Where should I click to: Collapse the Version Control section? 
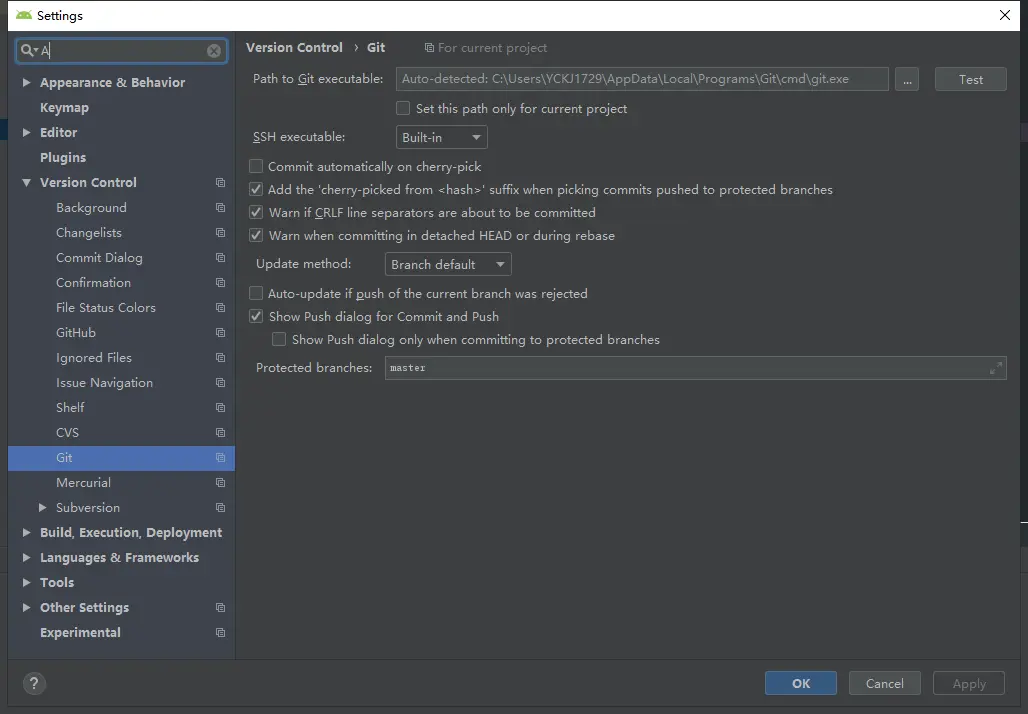[26, 183]
